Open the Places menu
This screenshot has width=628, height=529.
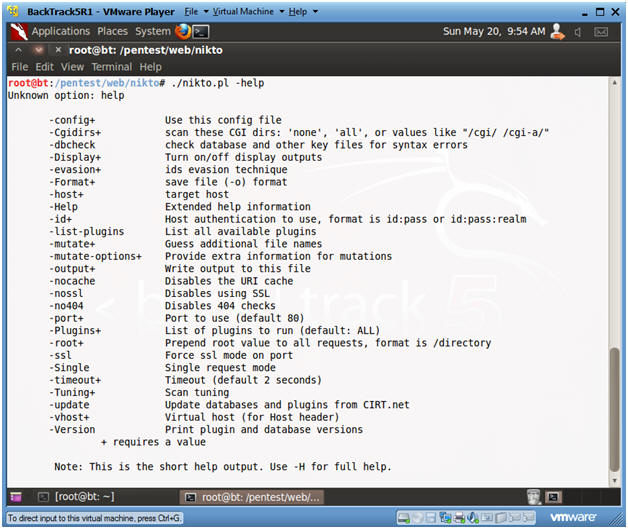tap(112, 31)
